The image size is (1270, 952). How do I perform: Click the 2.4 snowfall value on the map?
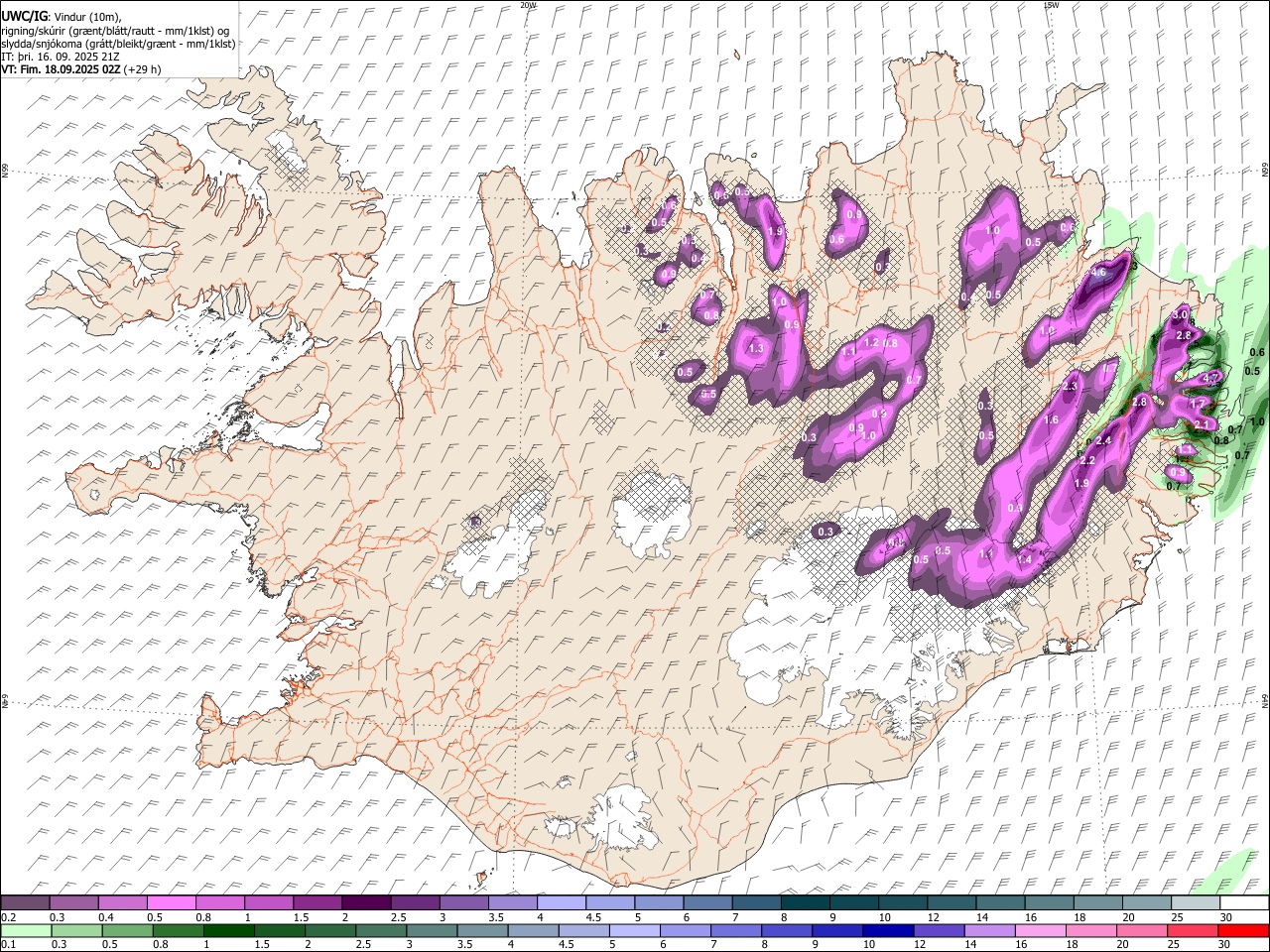[1103, 440]
